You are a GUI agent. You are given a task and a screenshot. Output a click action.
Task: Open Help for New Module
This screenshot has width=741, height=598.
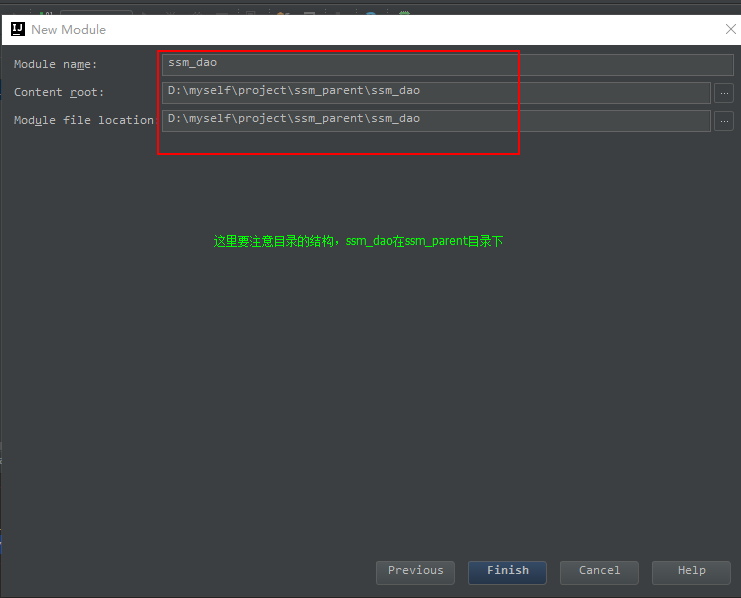(691, 572)
